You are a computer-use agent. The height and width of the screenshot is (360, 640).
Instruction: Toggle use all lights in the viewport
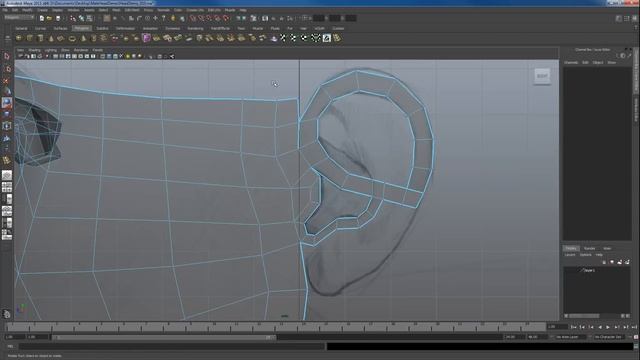click(x=128, y=56)
